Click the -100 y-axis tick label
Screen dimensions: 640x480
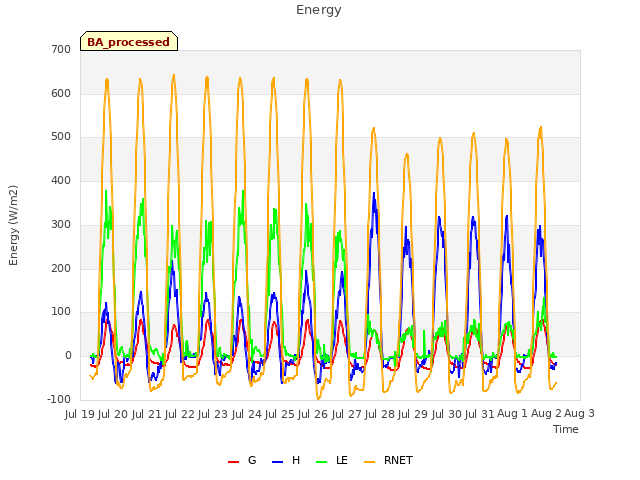coord(59,400)
